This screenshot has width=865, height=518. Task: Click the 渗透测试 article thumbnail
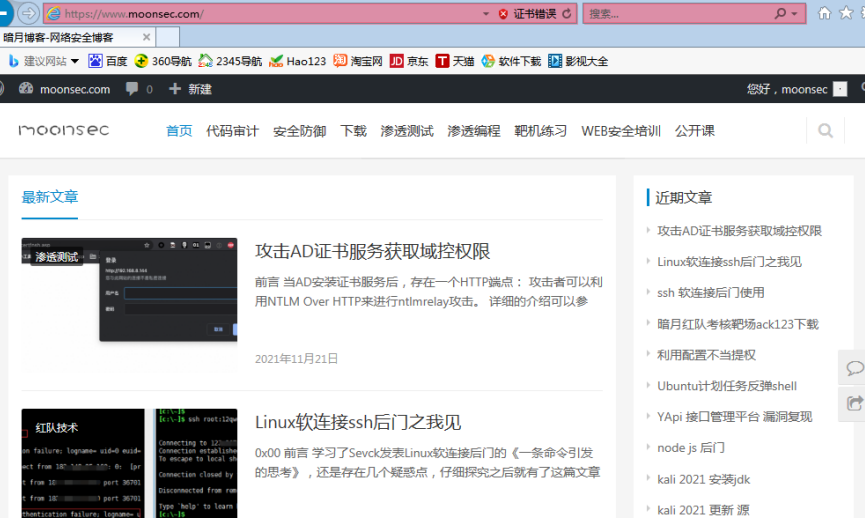(x=129, y=304)
